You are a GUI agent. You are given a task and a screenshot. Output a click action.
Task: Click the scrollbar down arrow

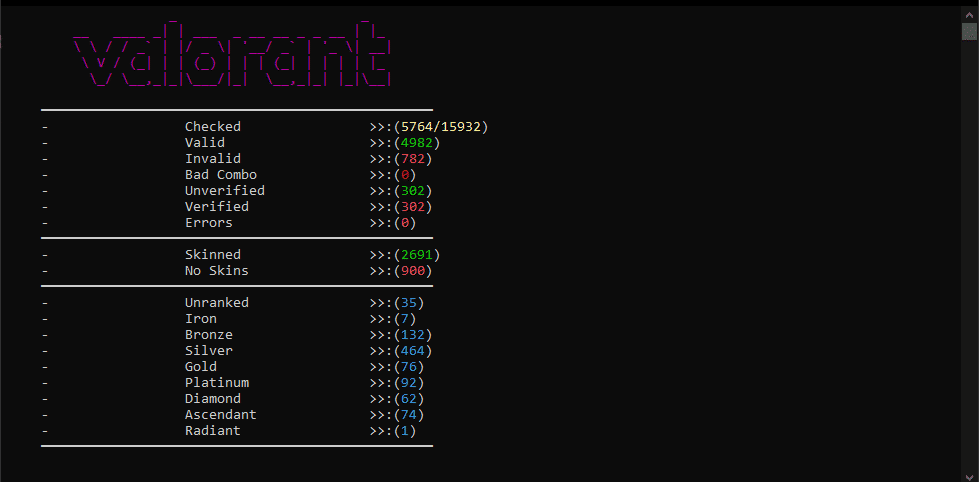coord(969,475)
